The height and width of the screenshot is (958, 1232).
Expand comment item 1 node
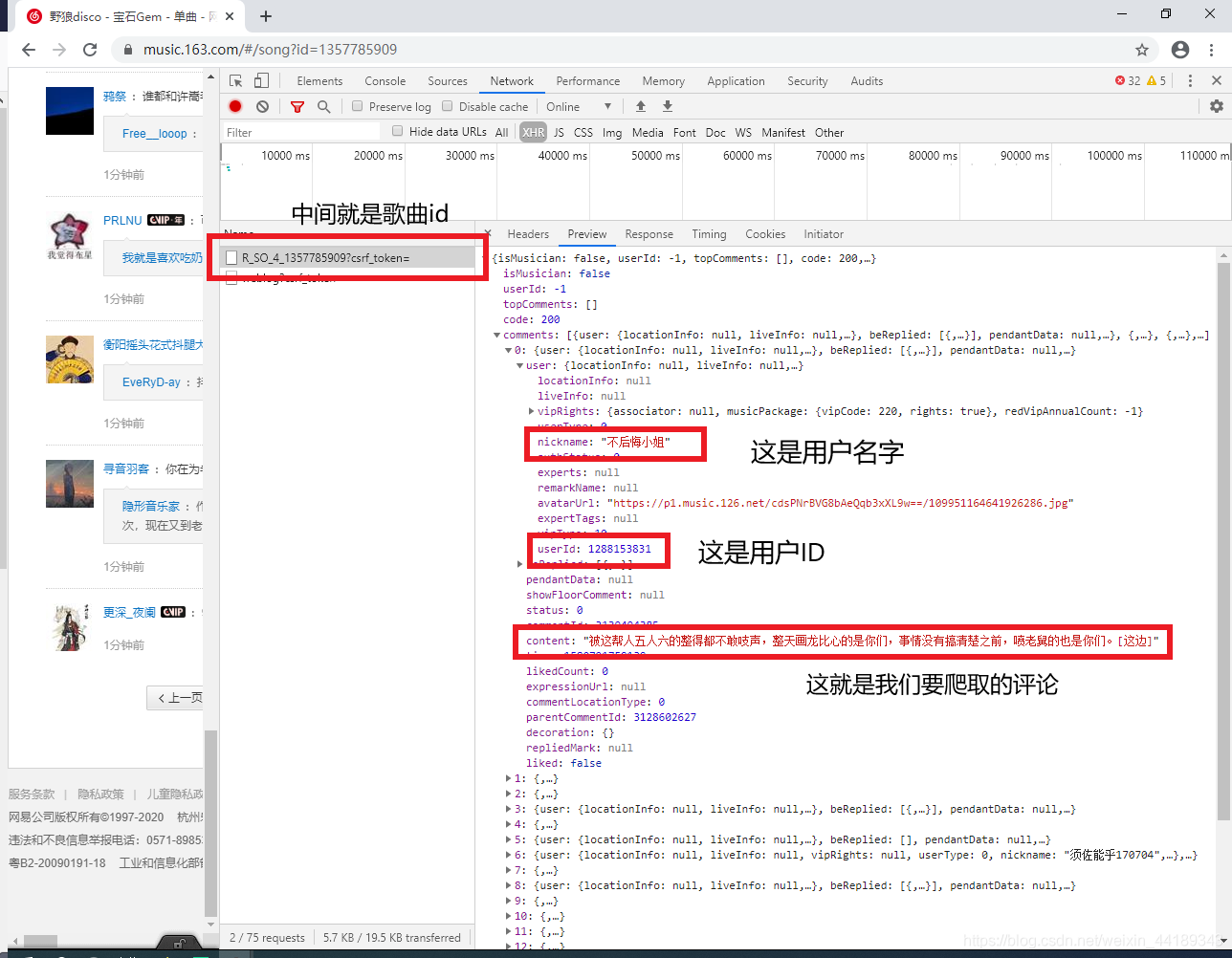pos(508,778)
